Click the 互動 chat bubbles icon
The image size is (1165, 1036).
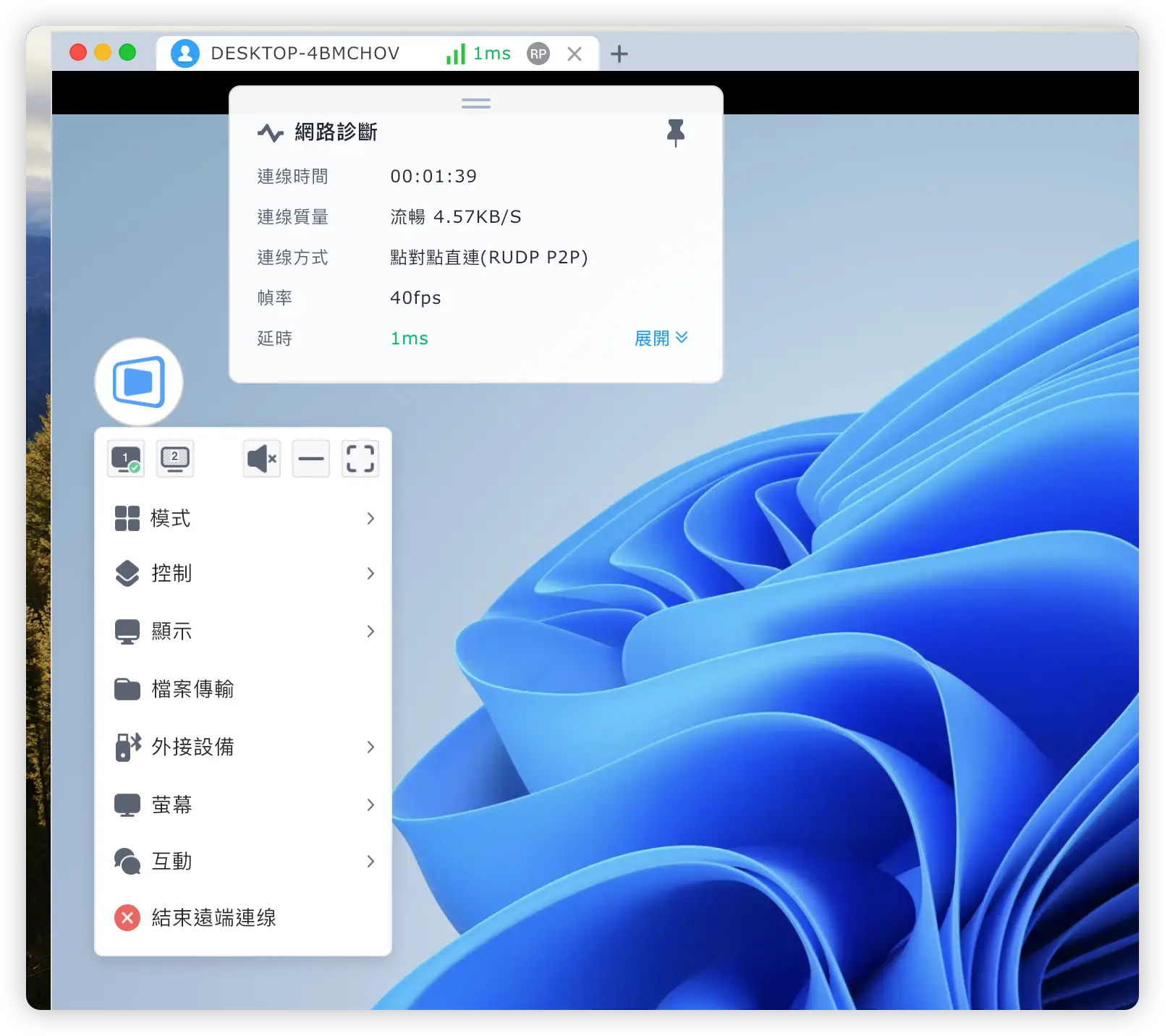pos(127,861)
